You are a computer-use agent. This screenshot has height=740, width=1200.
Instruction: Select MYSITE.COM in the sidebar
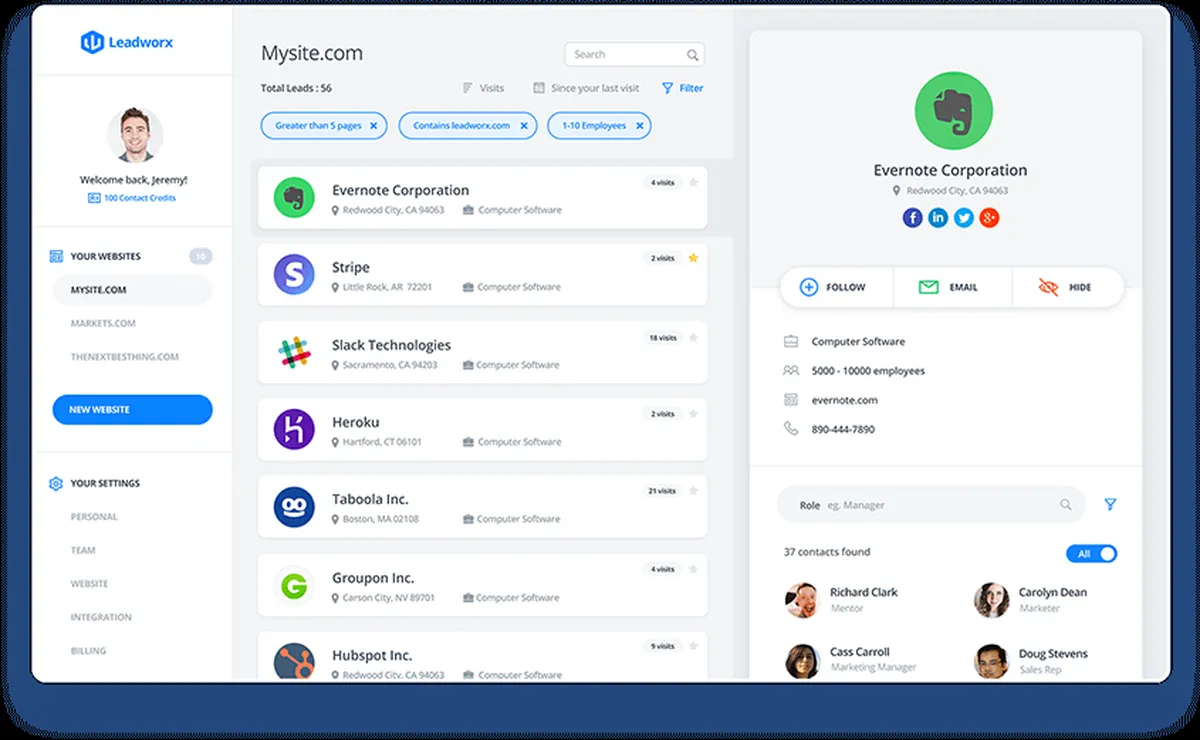click(132, 290)
